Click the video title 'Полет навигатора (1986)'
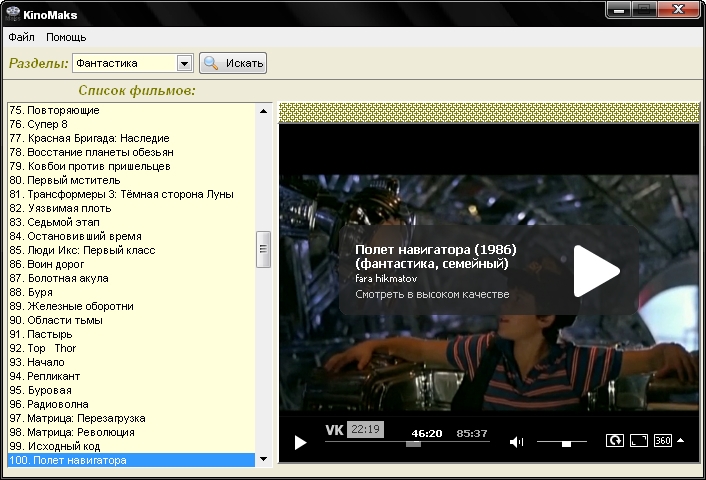 pos(435,249)
